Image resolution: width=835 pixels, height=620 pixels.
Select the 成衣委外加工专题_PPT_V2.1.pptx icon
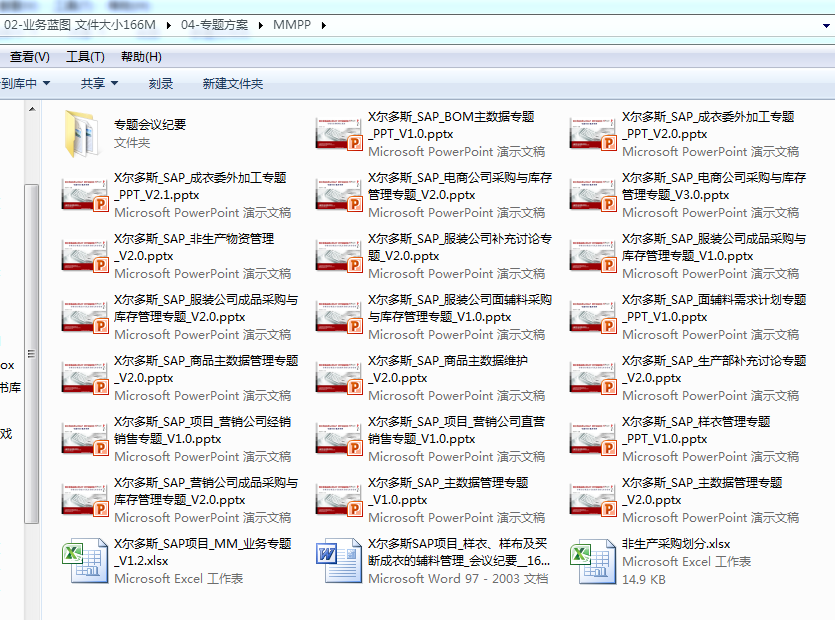click(85, 195)
